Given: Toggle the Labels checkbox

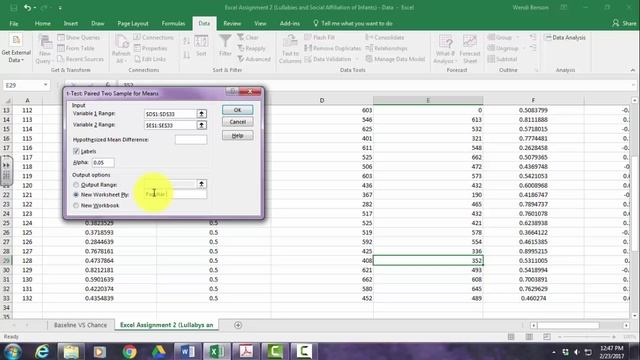Looking at the screenshot, I should click(x=76, y=151).
